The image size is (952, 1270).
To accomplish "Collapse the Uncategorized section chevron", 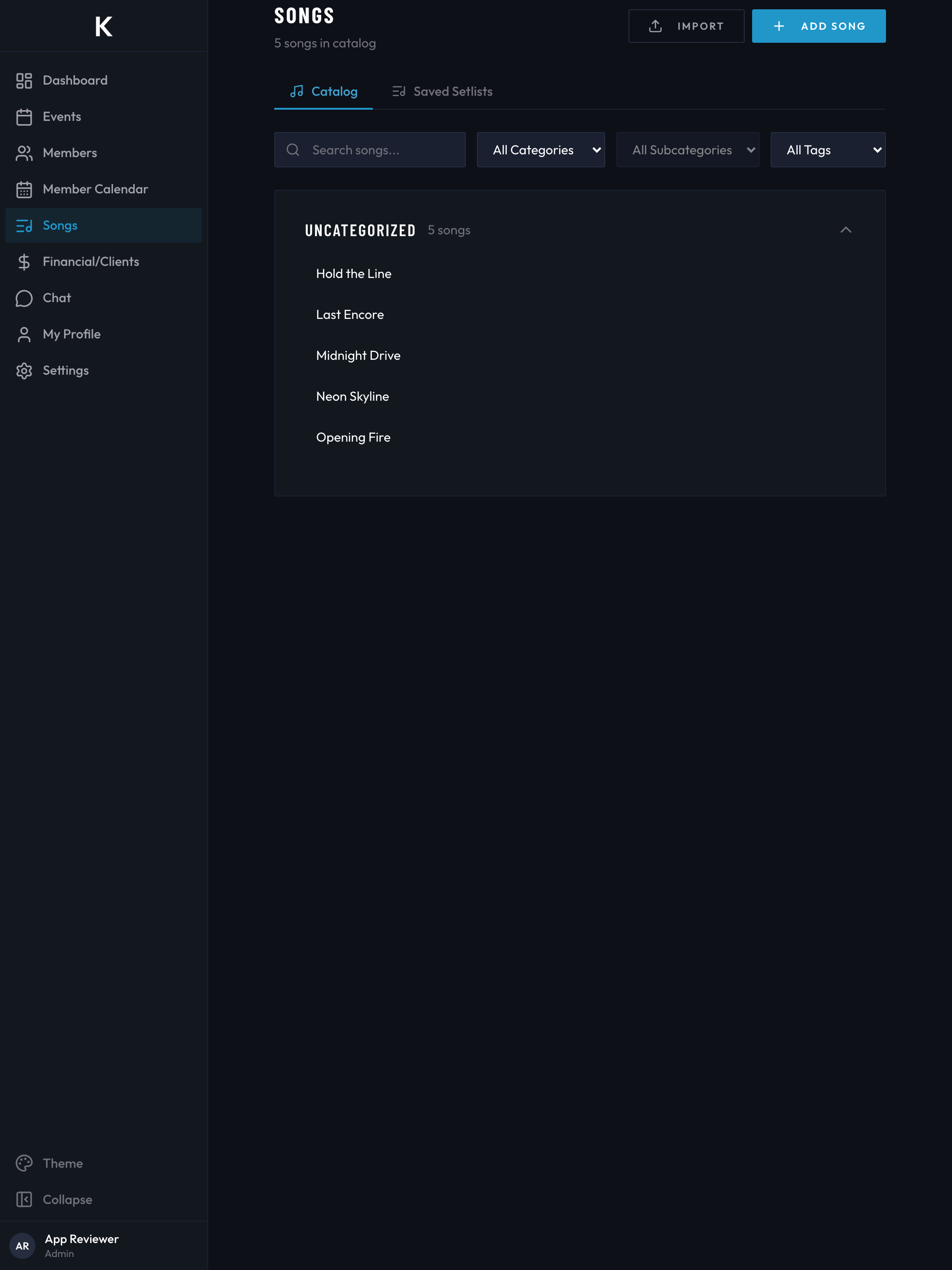I will pyautogui.click(x=846, y=230).
